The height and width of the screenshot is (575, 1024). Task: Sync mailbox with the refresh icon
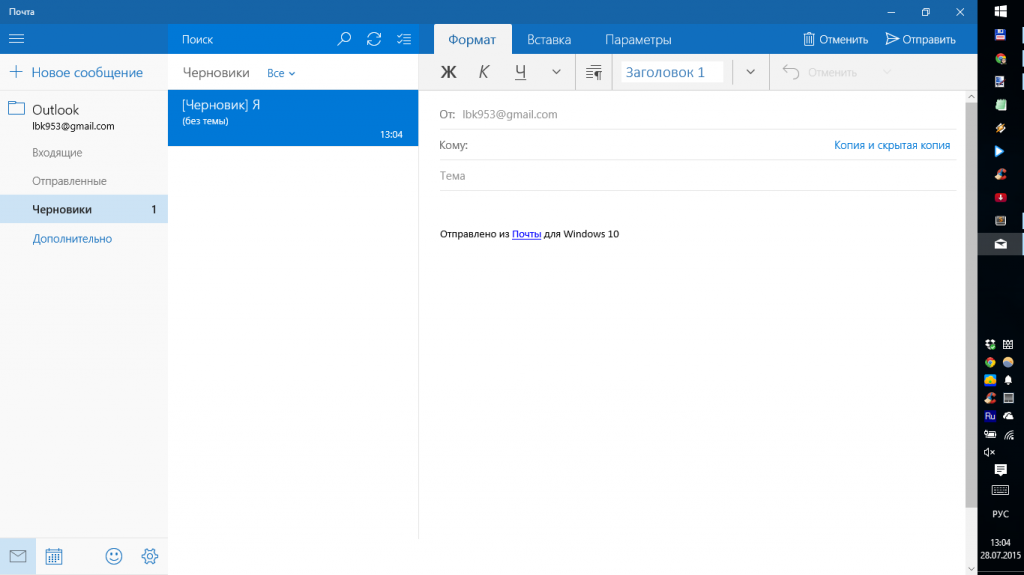374,39
